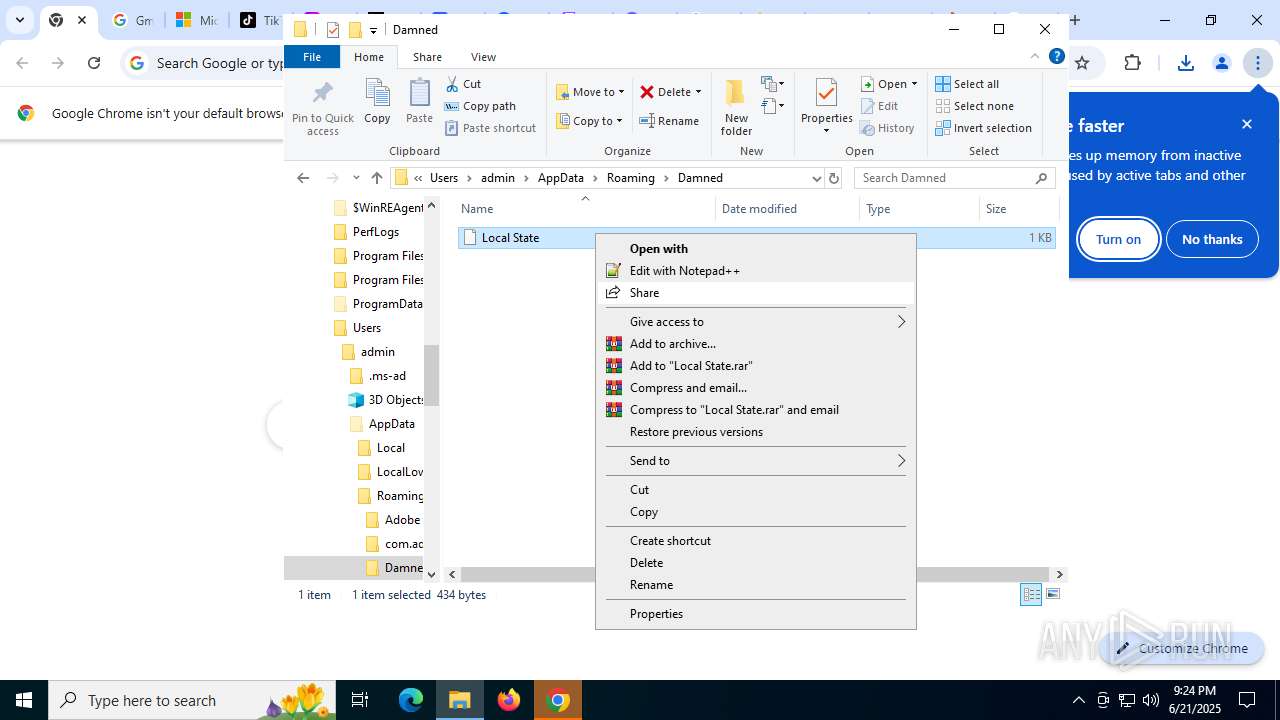Select the 3D Objects tree item
The width and height of the screenshot is (1280, 720).
pyautogui.click(x=386, y=400)
